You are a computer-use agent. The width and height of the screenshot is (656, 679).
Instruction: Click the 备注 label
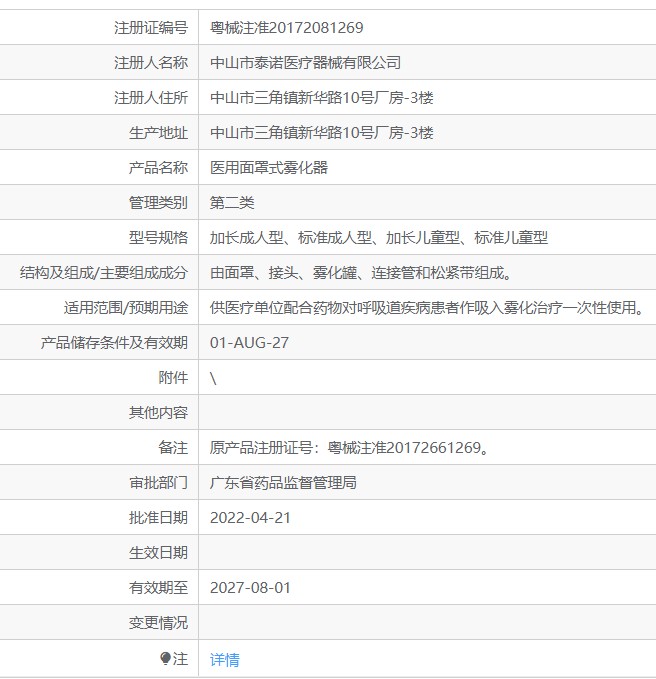pos(173,448)
